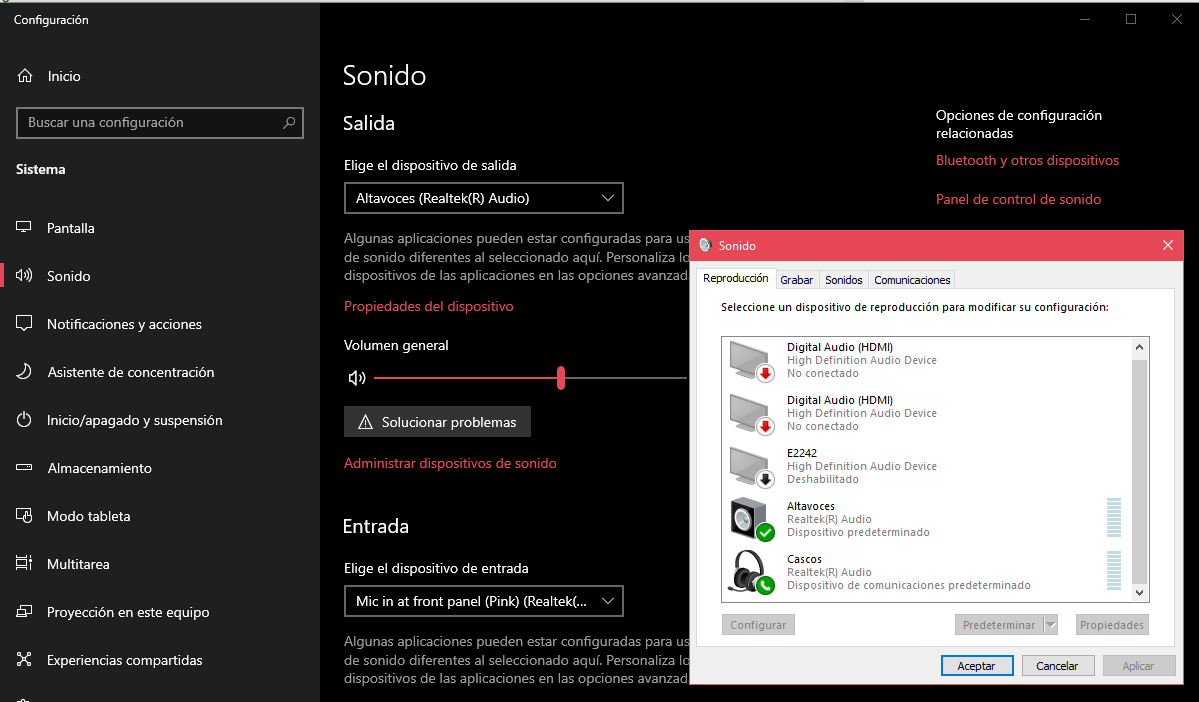Click the Almacenamiento drive icon
The width and height of the screenshot is (1199, 702).
(x=24, y=467)
